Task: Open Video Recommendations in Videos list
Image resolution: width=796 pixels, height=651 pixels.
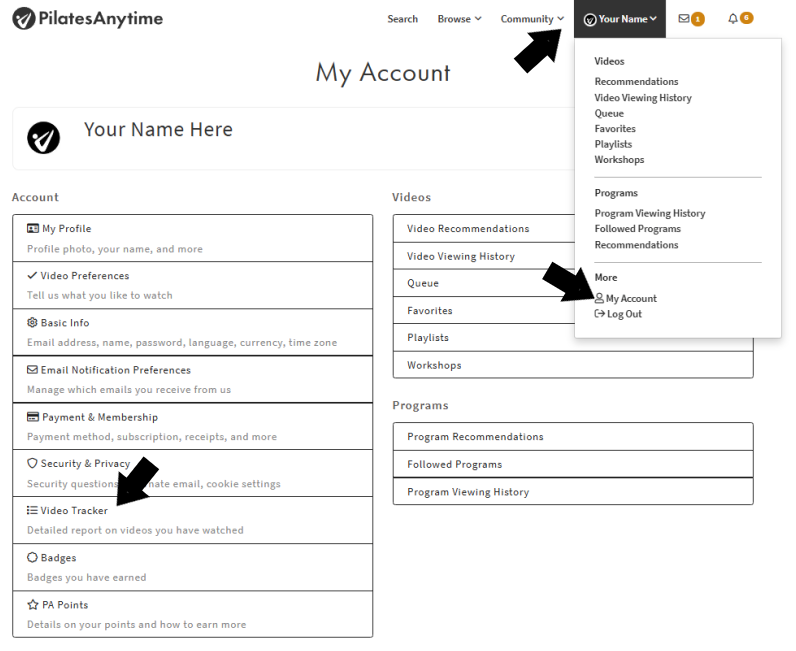Action: 483,229
